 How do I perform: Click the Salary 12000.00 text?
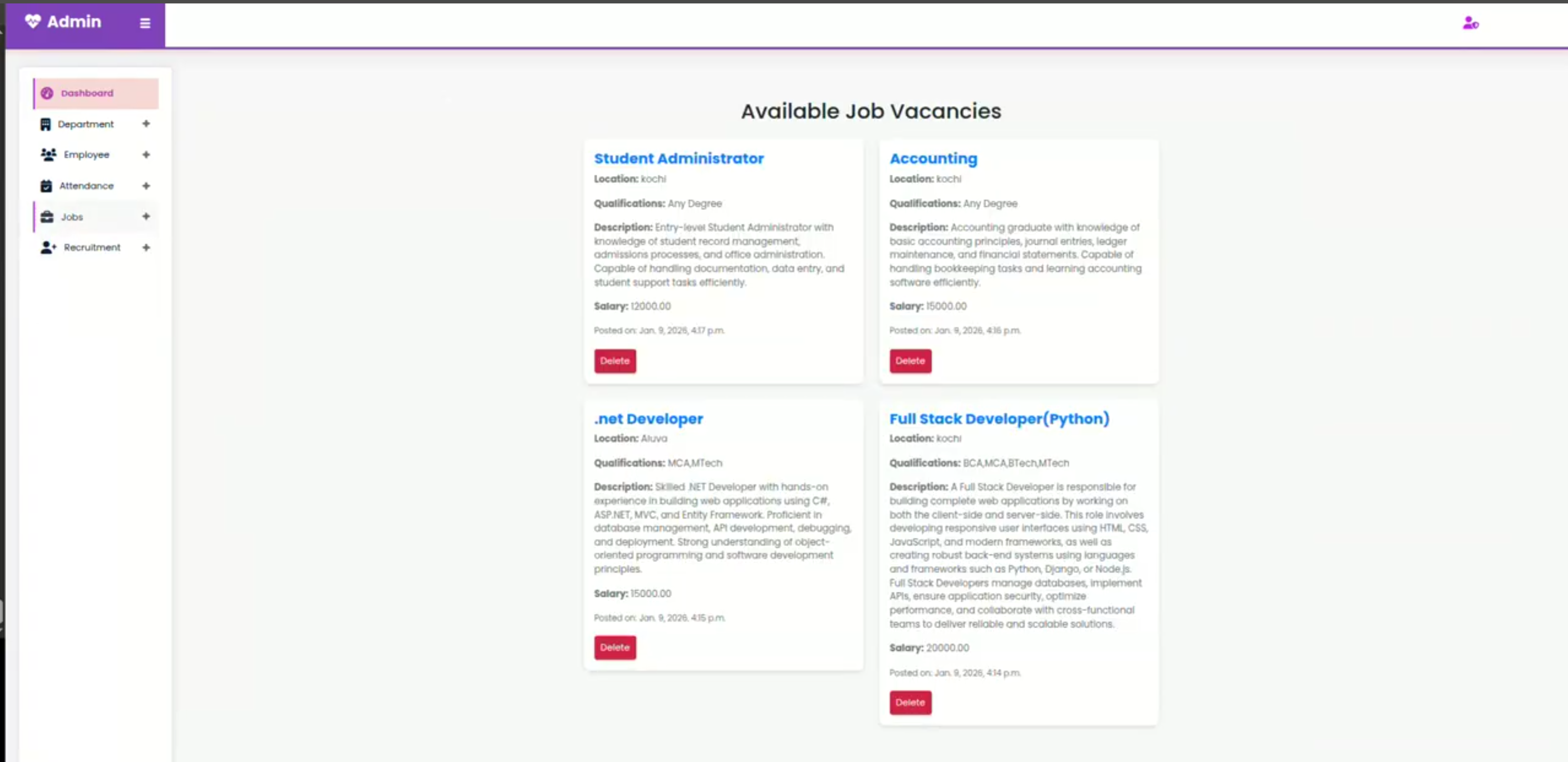click(x=632, y=306)
